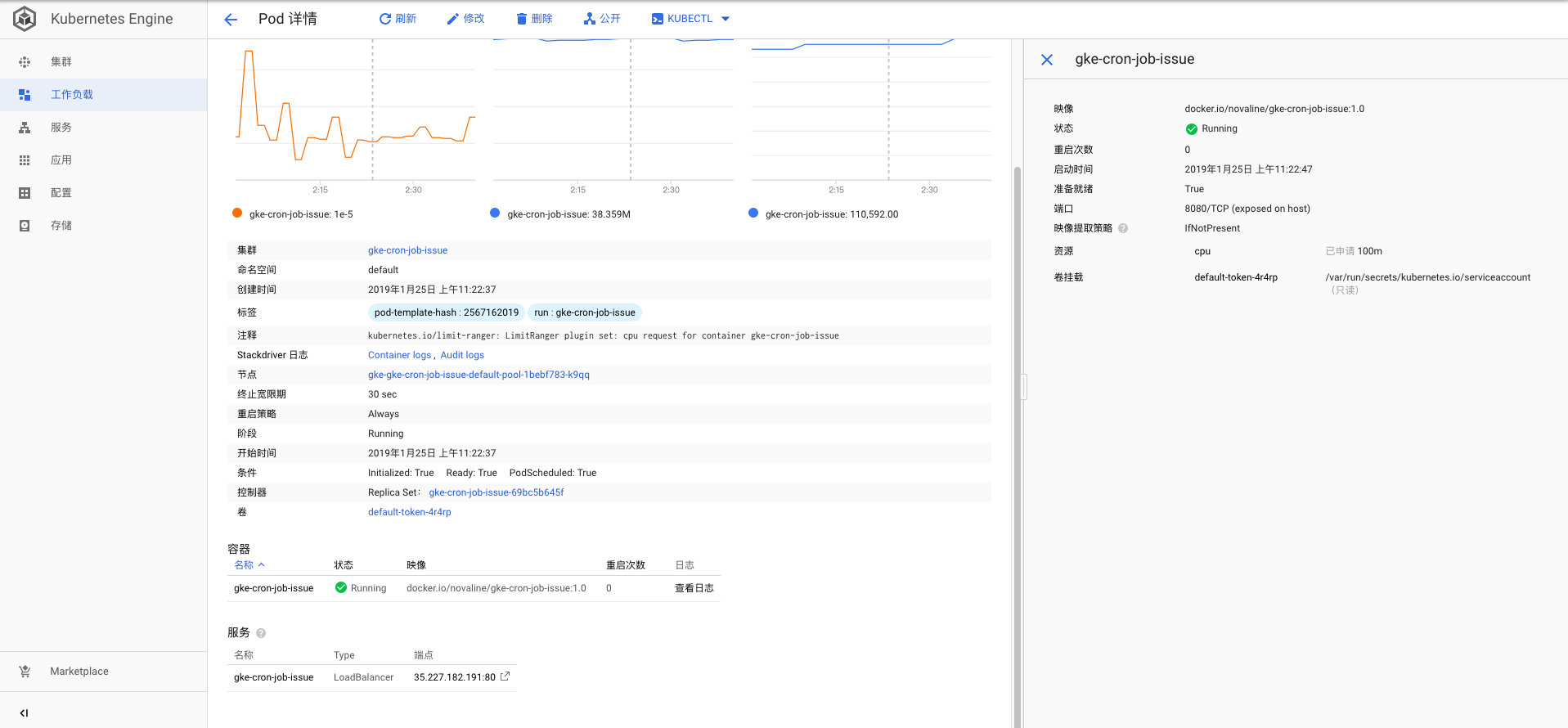This screenshot has width=1568, height=728.
Task: Sort containers by 名称 column arrow
Action: coord(262,565)
